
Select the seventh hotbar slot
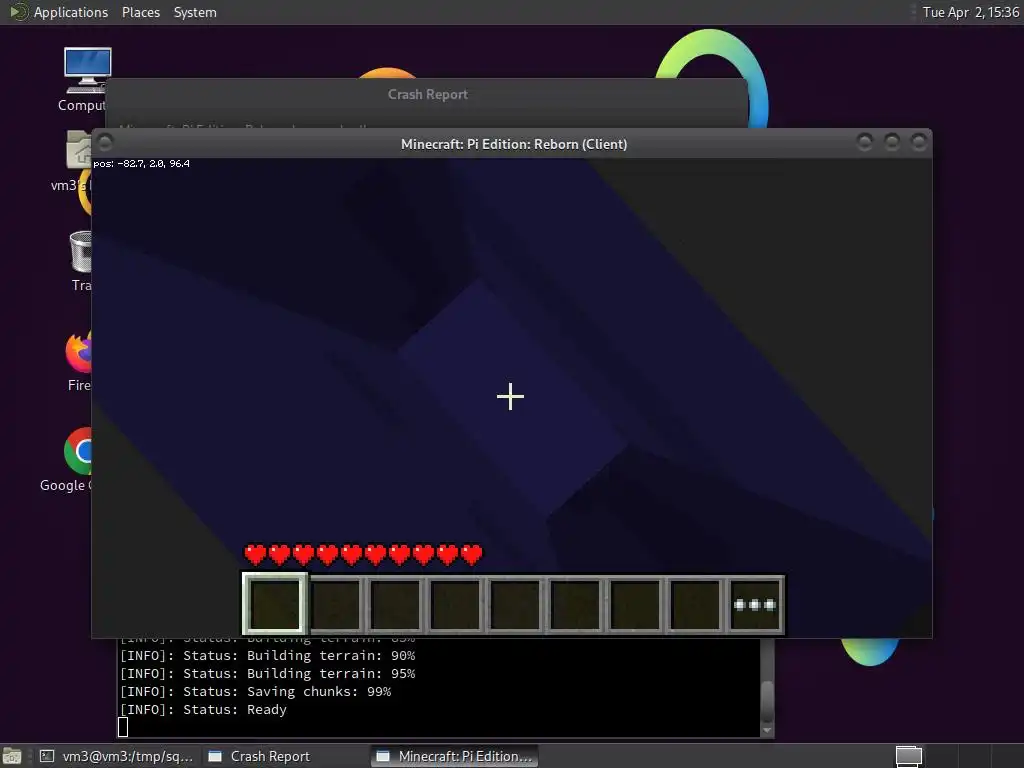635,605
